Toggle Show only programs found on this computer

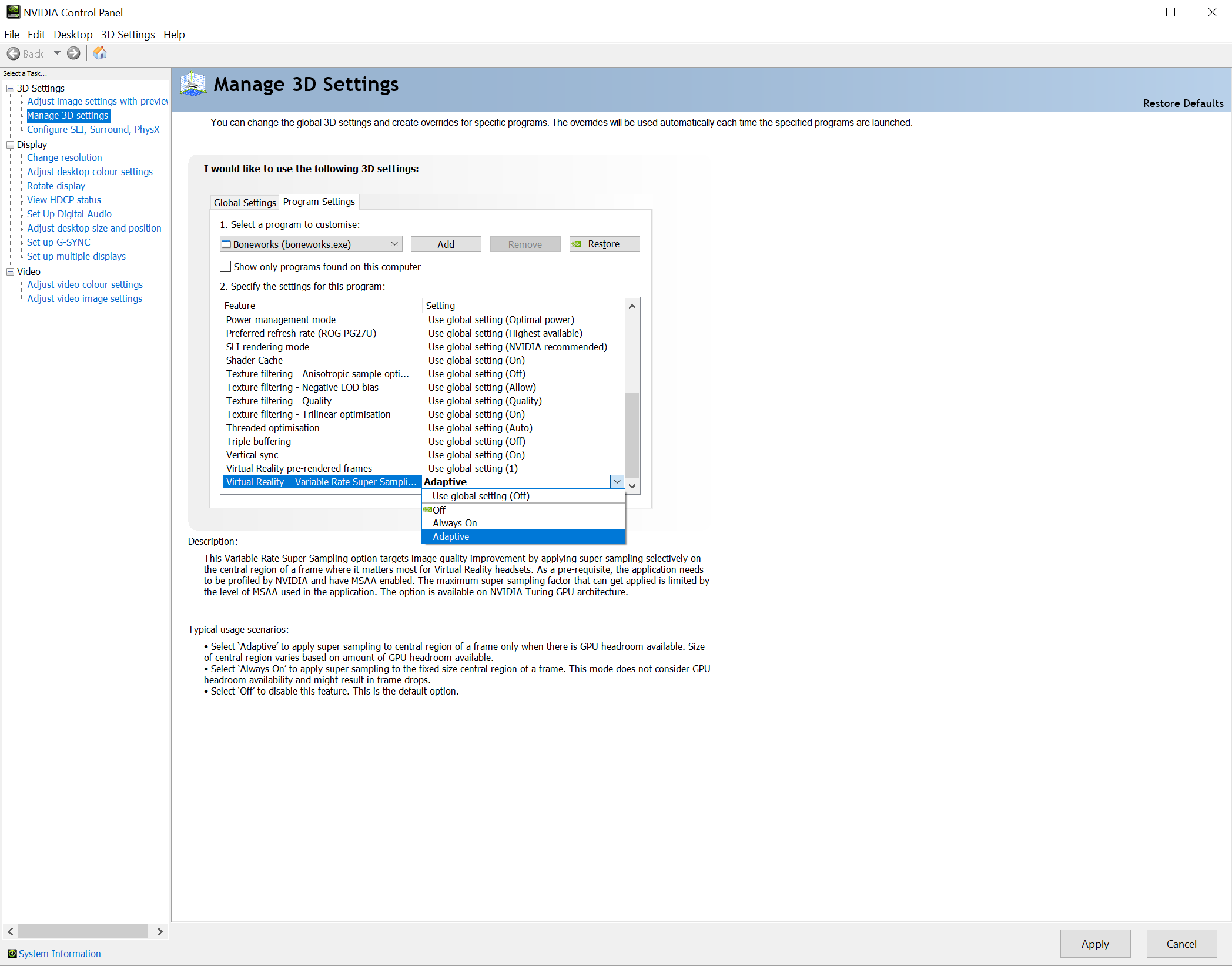tap(225, 267)
